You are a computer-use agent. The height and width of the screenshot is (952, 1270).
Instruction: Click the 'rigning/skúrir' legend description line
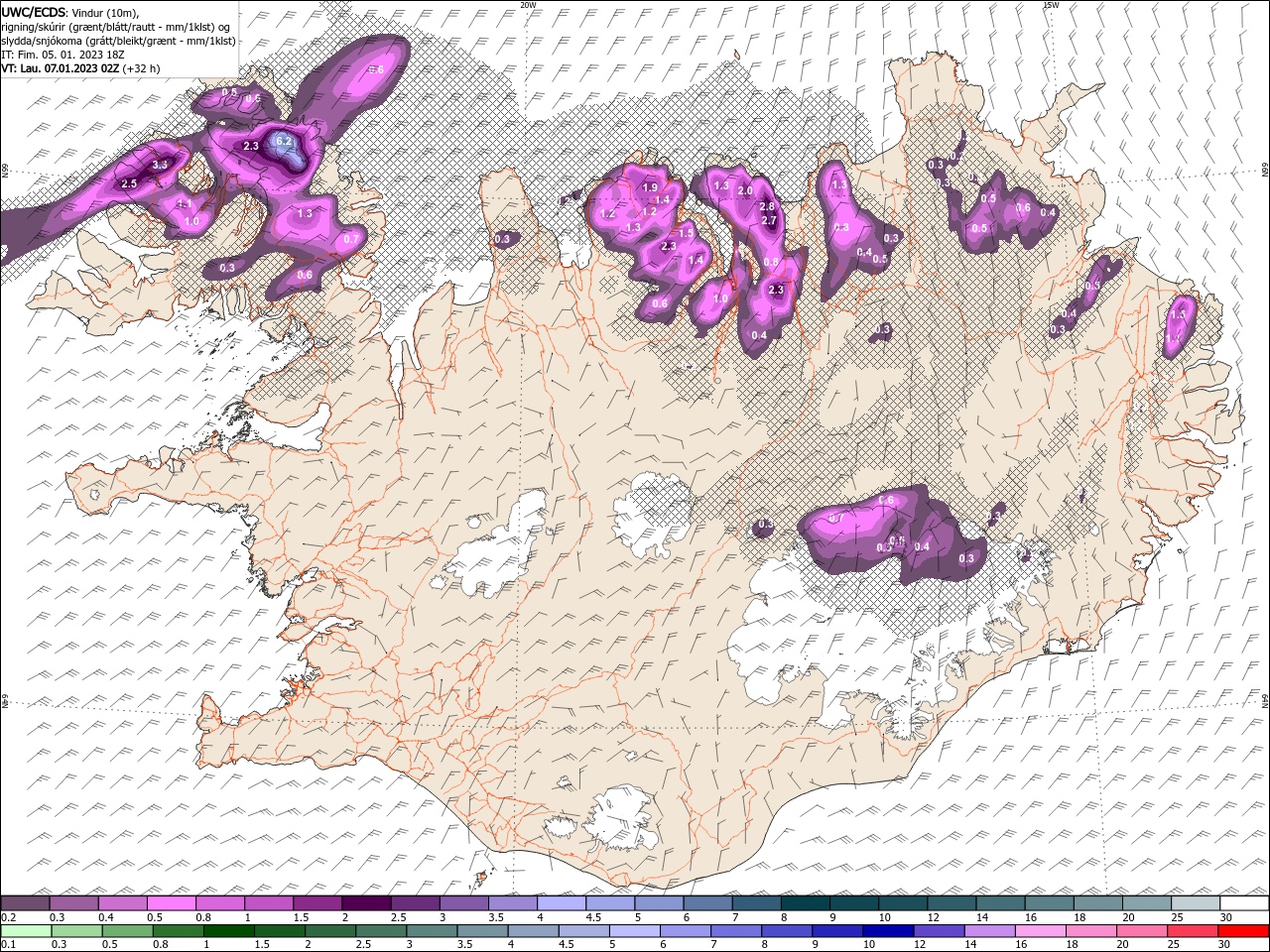pos(116,27)
